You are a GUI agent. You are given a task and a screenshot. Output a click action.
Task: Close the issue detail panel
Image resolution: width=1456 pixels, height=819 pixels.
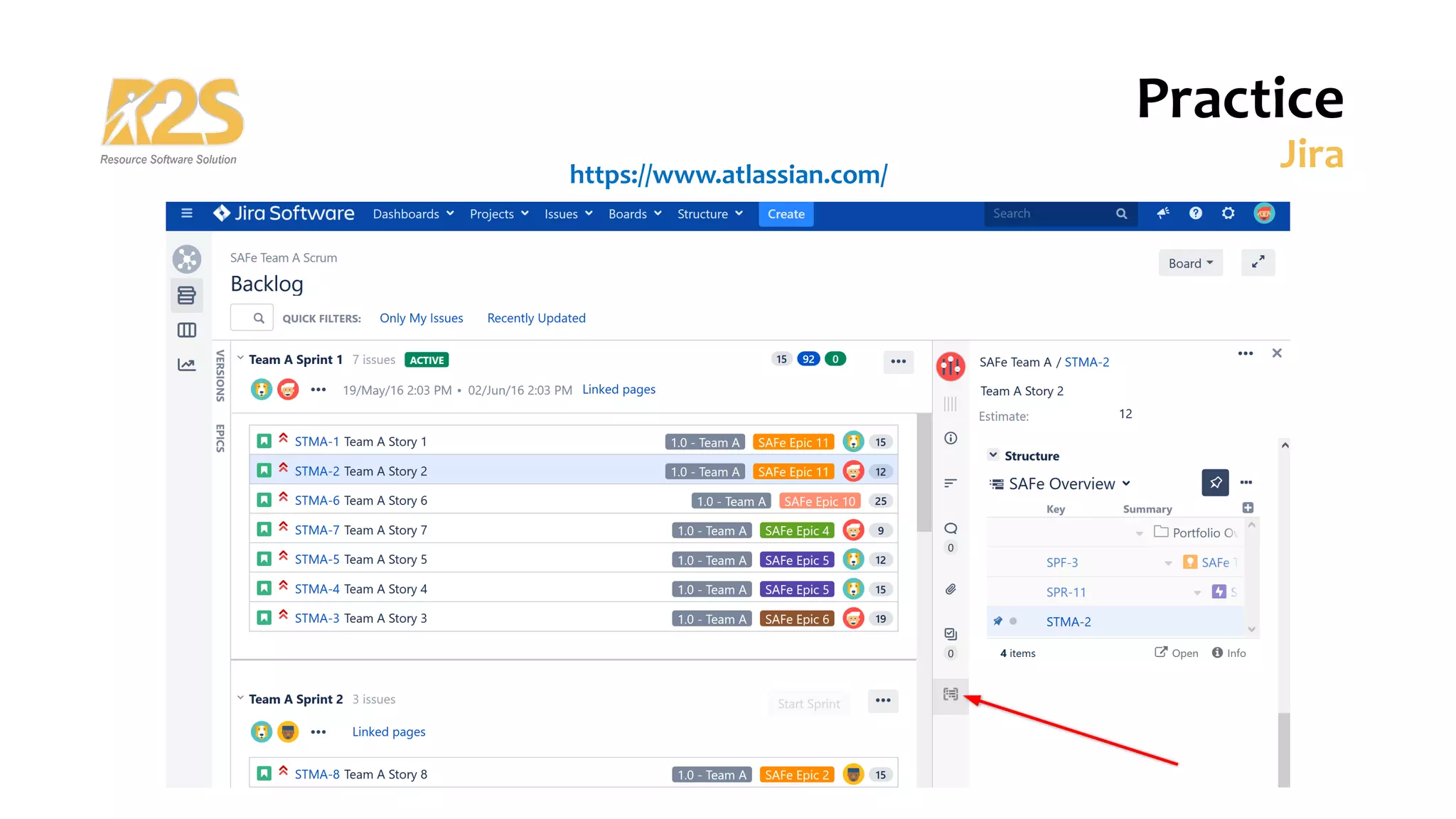pos(1277,353)
